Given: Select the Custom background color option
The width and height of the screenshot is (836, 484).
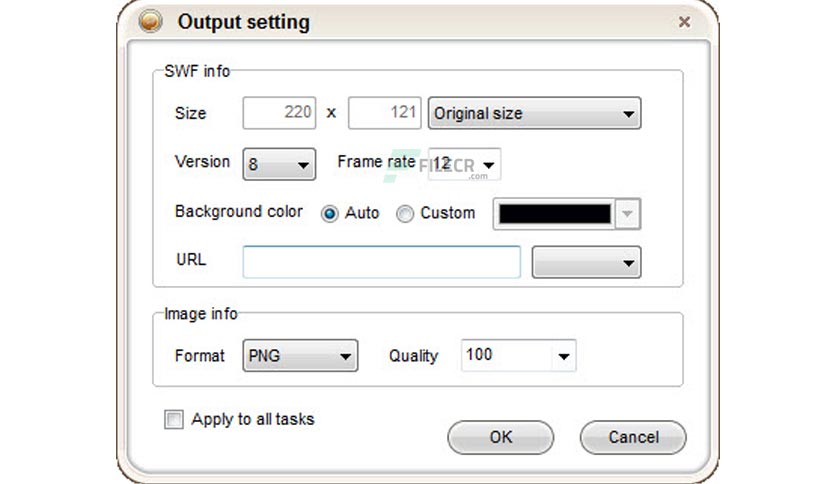Looking at the screenshot, I should pyautogui.click(x=405, y=214).
